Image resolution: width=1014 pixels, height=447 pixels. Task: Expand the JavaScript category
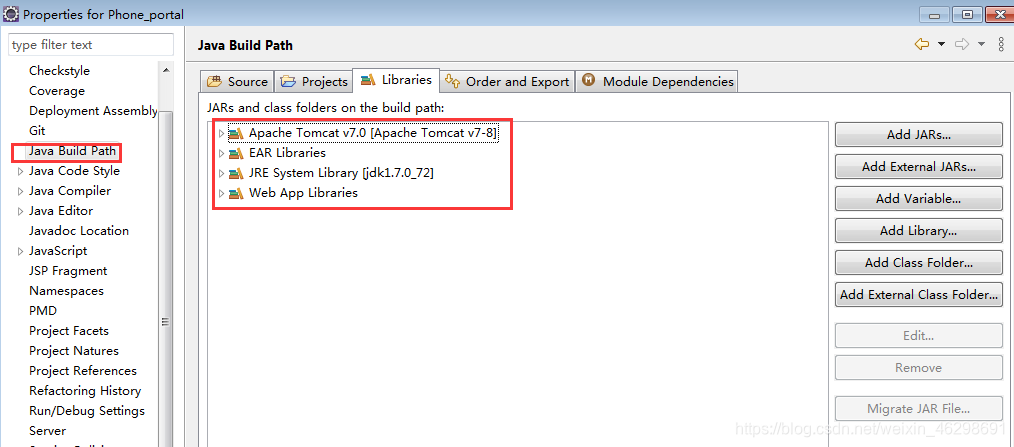(21, 252)
